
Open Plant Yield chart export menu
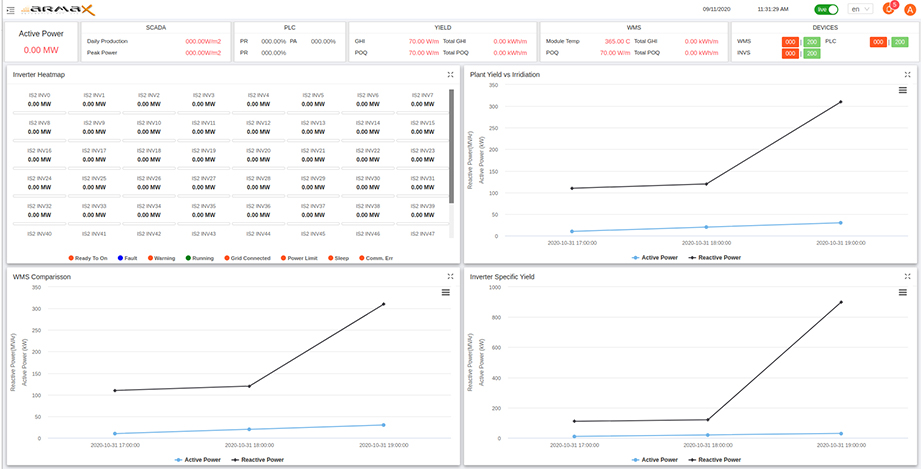tap(902, 90)
